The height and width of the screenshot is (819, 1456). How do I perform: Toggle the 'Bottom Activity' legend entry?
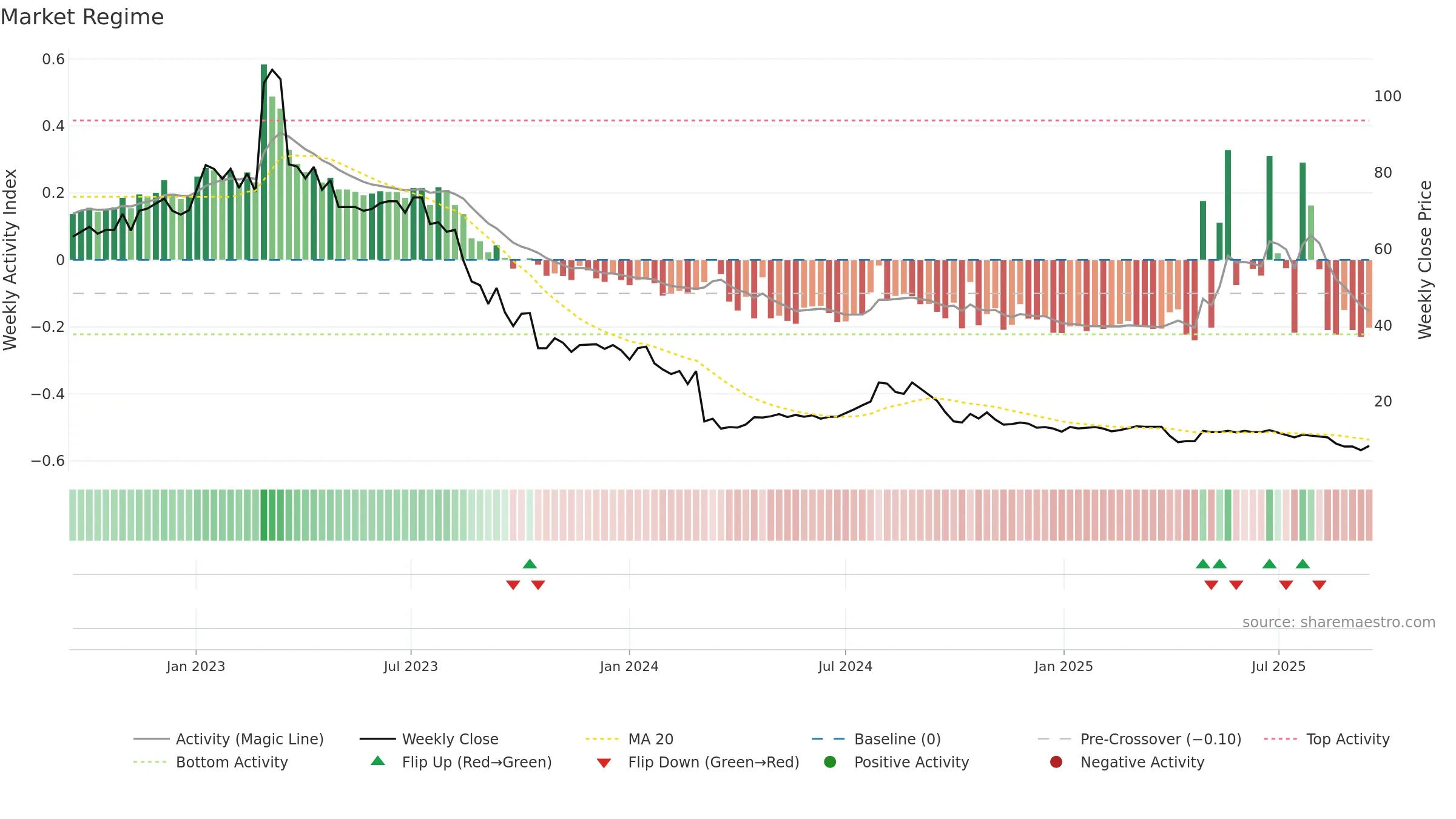click(x=211, y=762)
